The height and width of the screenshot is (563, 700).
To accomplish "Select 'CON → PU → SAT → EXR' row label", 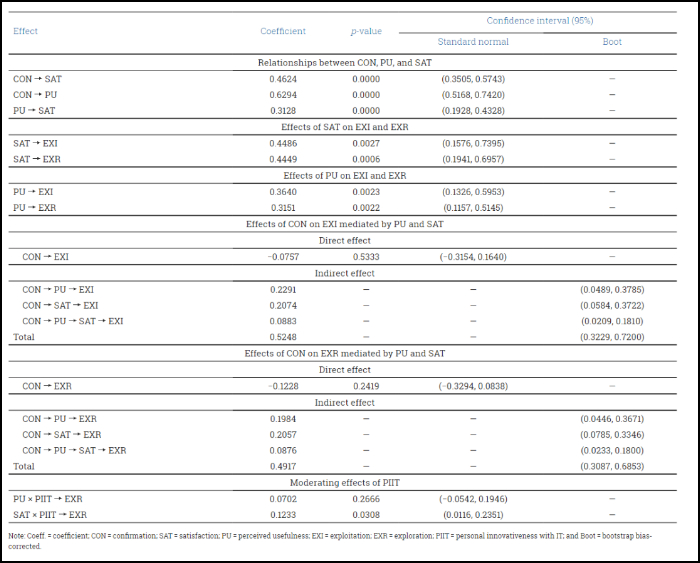I will tap(74, 451).
